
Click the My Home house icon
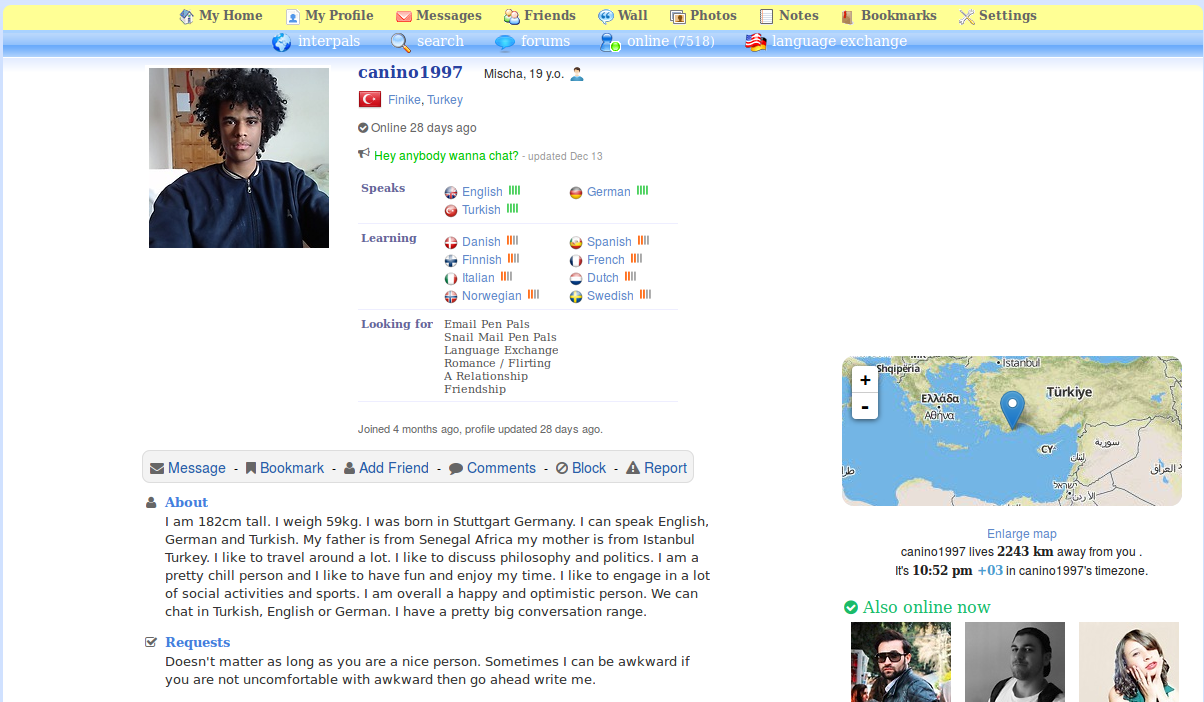[x=187, y=16]
